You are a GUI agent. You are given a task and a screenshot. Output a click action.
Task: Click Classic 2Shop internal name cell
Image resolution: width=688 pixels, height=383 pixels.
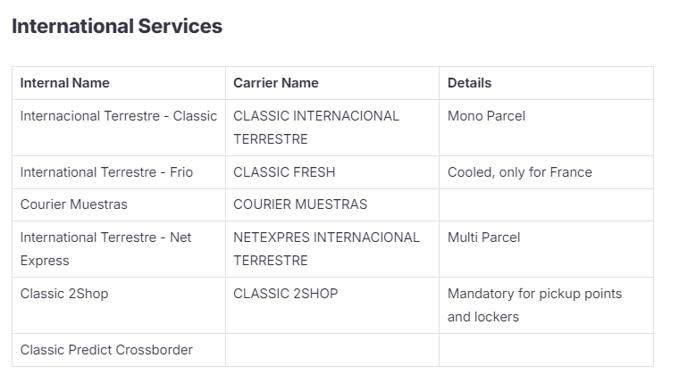click(x=118, y=305)
